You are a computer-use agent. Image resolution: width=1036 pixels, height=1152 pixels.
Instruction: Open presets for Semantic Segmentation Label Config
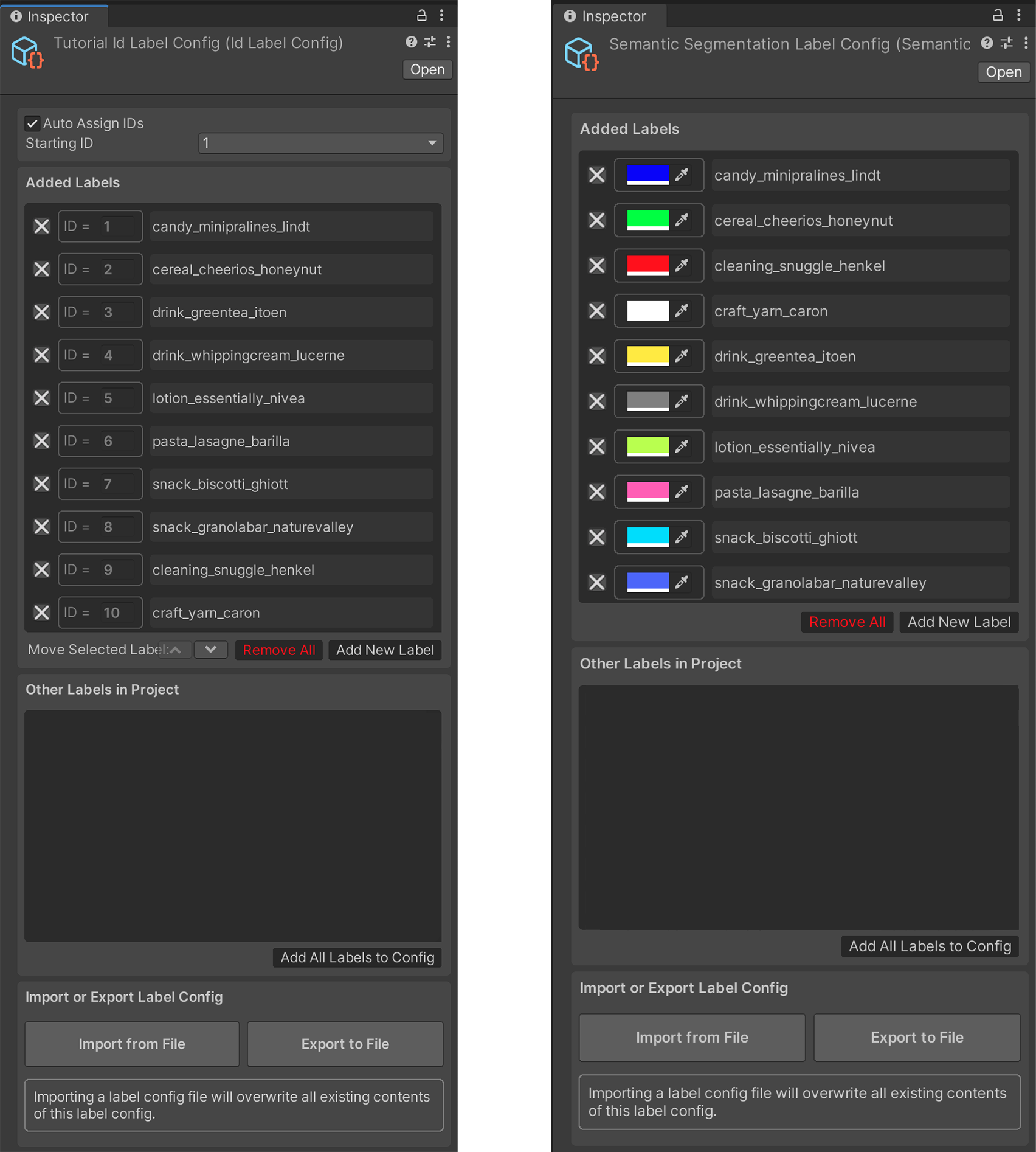click(1007, 43)
